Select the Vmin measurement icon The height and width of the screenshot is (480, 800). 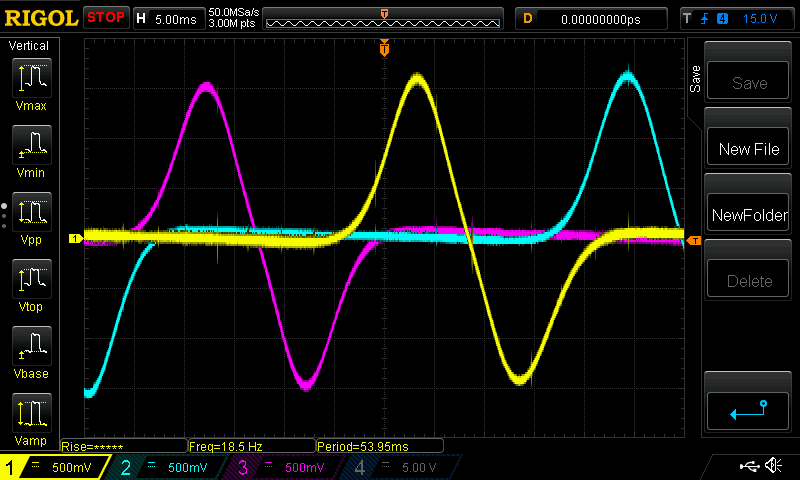(32, 144)
